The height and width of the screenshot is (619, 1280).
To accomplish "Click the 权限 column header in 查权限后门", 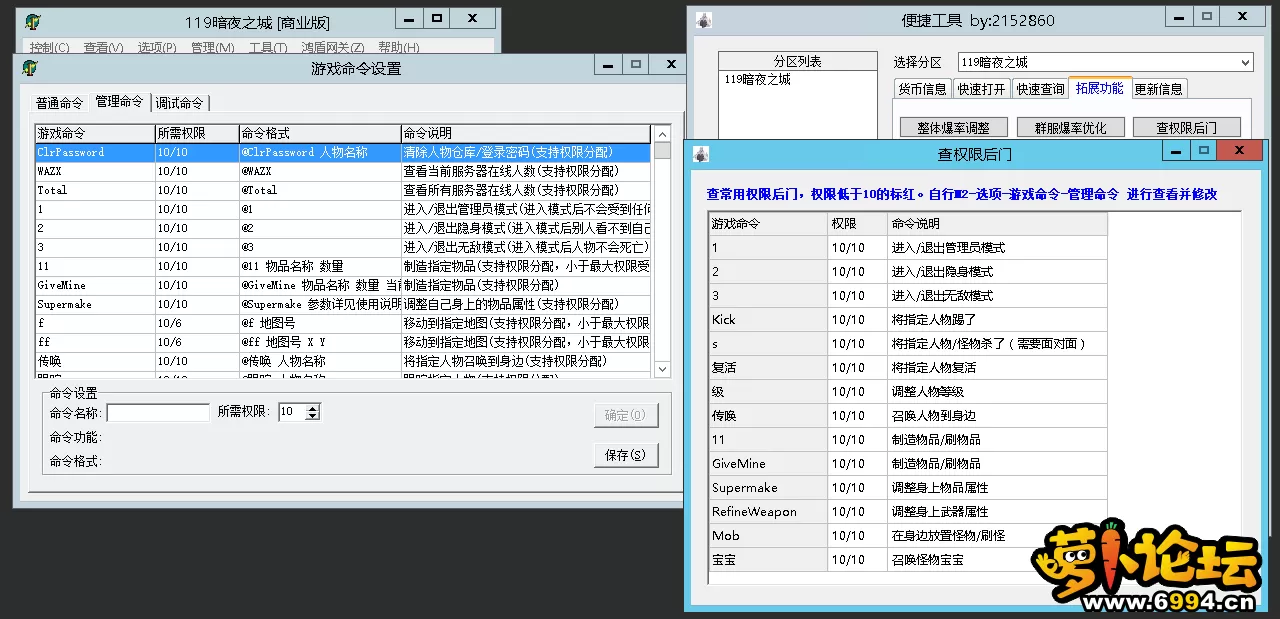I will click(857, 223).
